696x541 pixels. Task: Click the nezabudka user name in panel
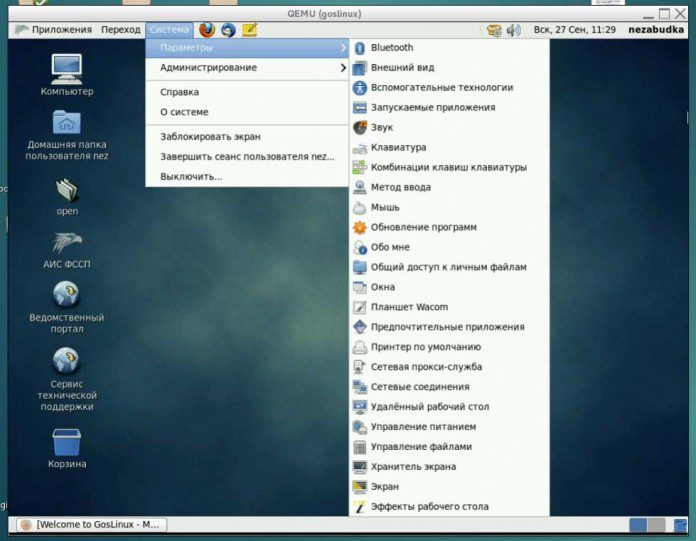click(x=656, y=30)
